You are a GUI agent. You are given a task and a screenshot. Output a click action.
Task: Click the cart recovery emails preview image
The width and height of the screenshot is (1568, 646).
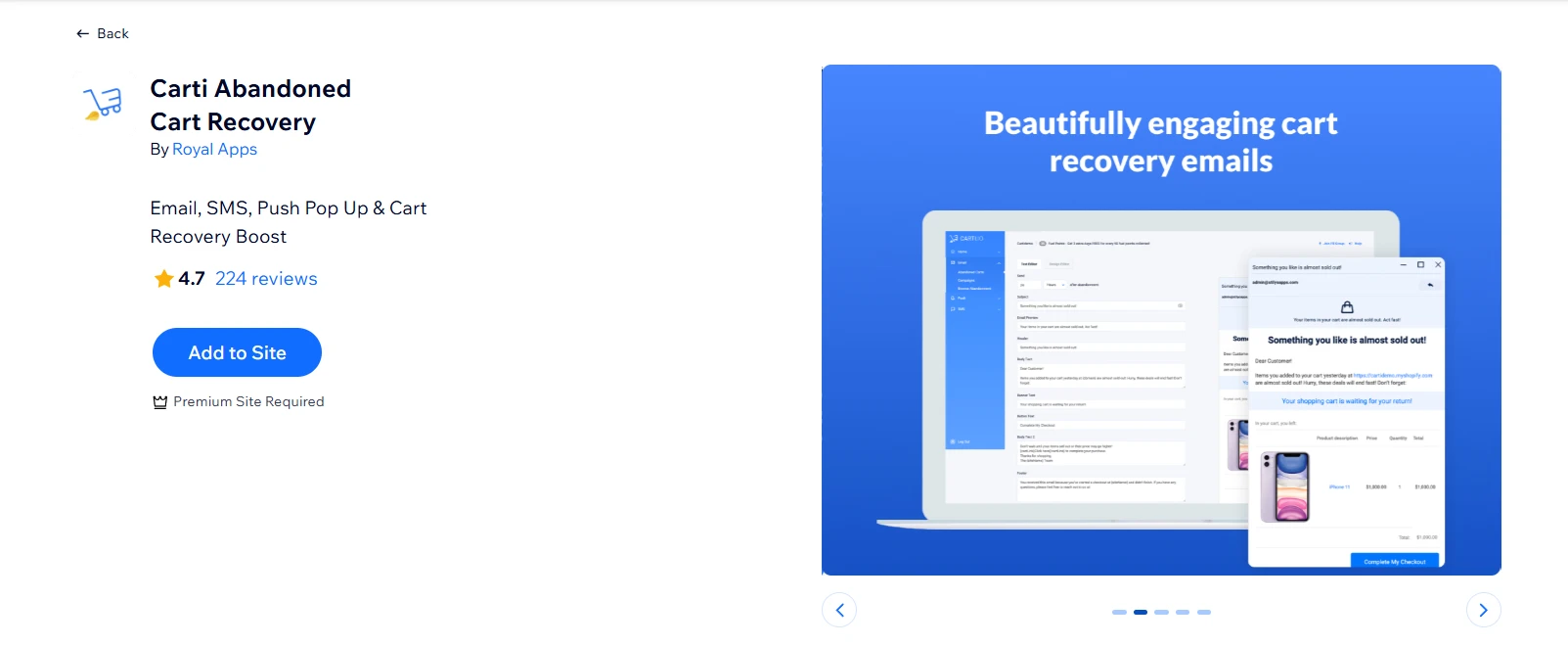click(x=1161, y=320)
